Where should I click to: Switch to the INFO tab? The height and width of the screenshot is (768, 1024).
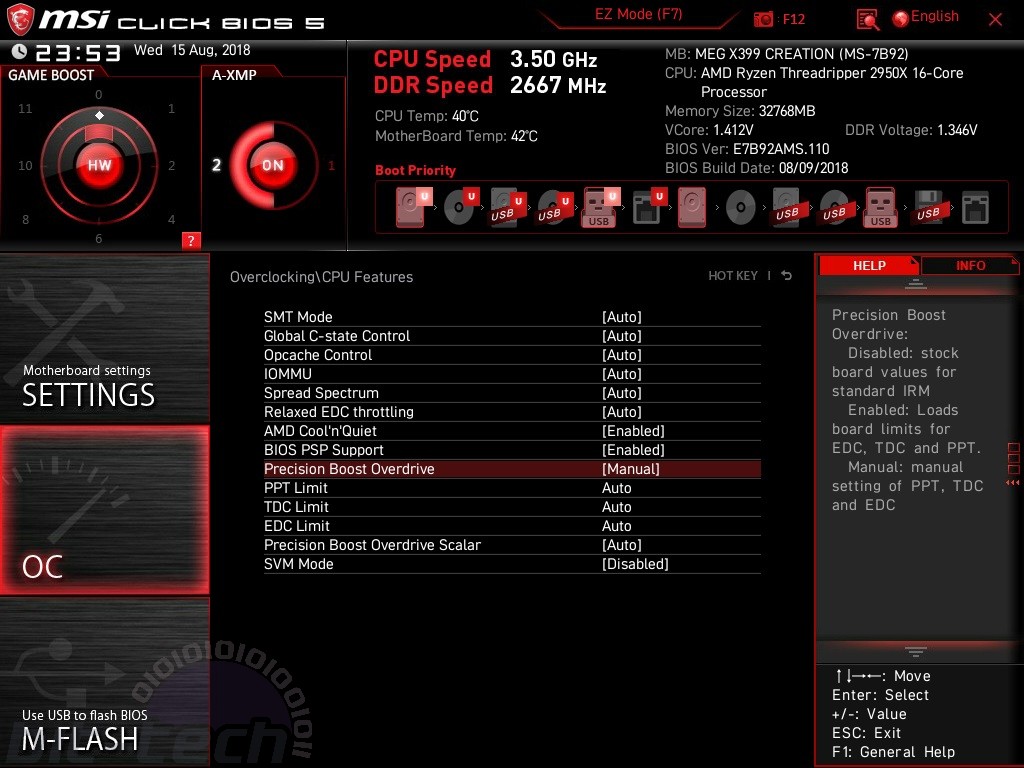point(970,265)
